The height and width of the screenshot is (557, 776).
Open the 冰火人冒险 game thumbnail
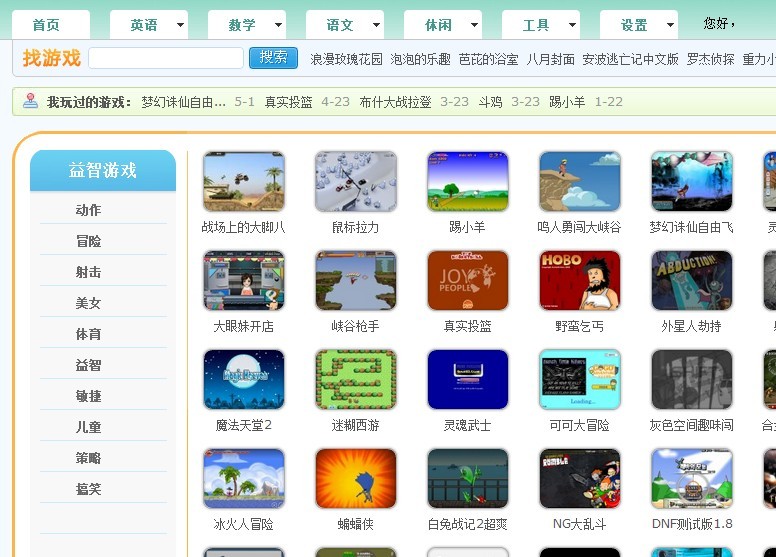click(x=244, y=479)
